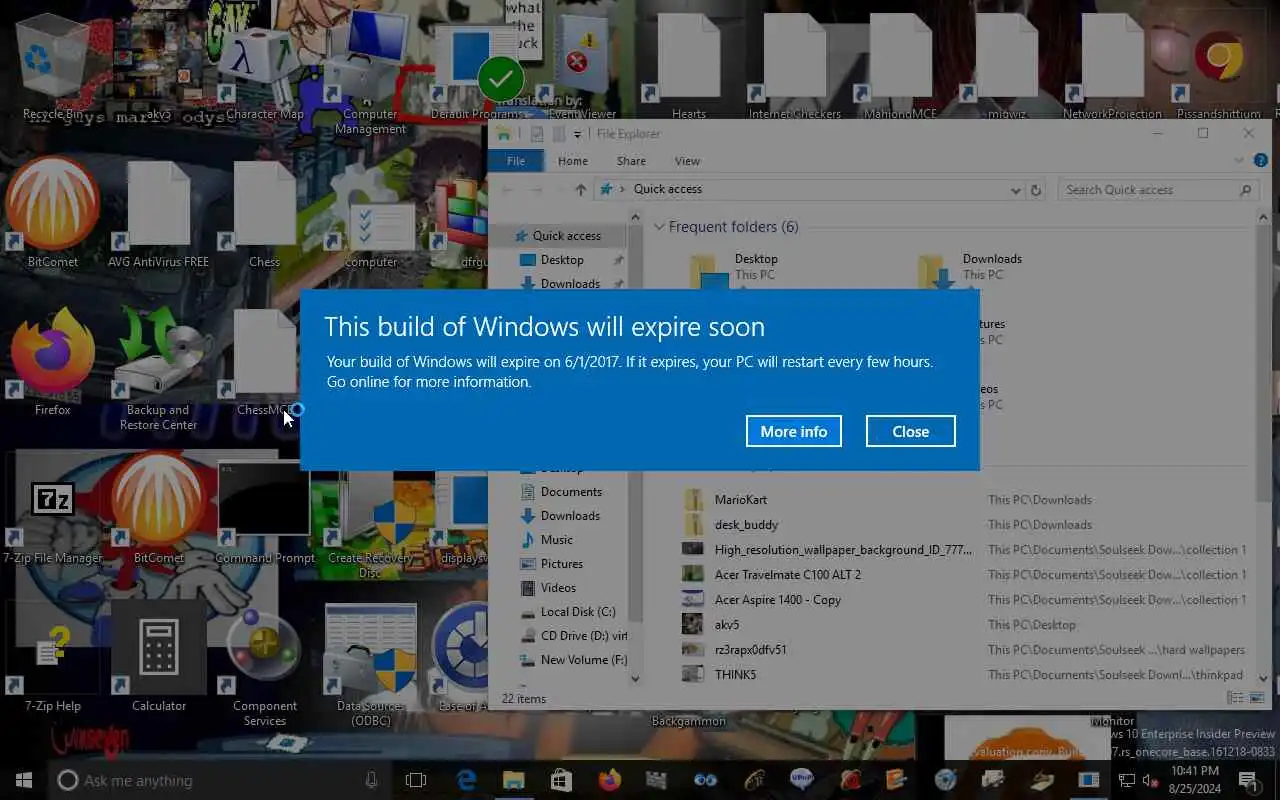The image size is (1280, 800).
Task: Select Videos in the navigation pane
Action: [559, 588]
